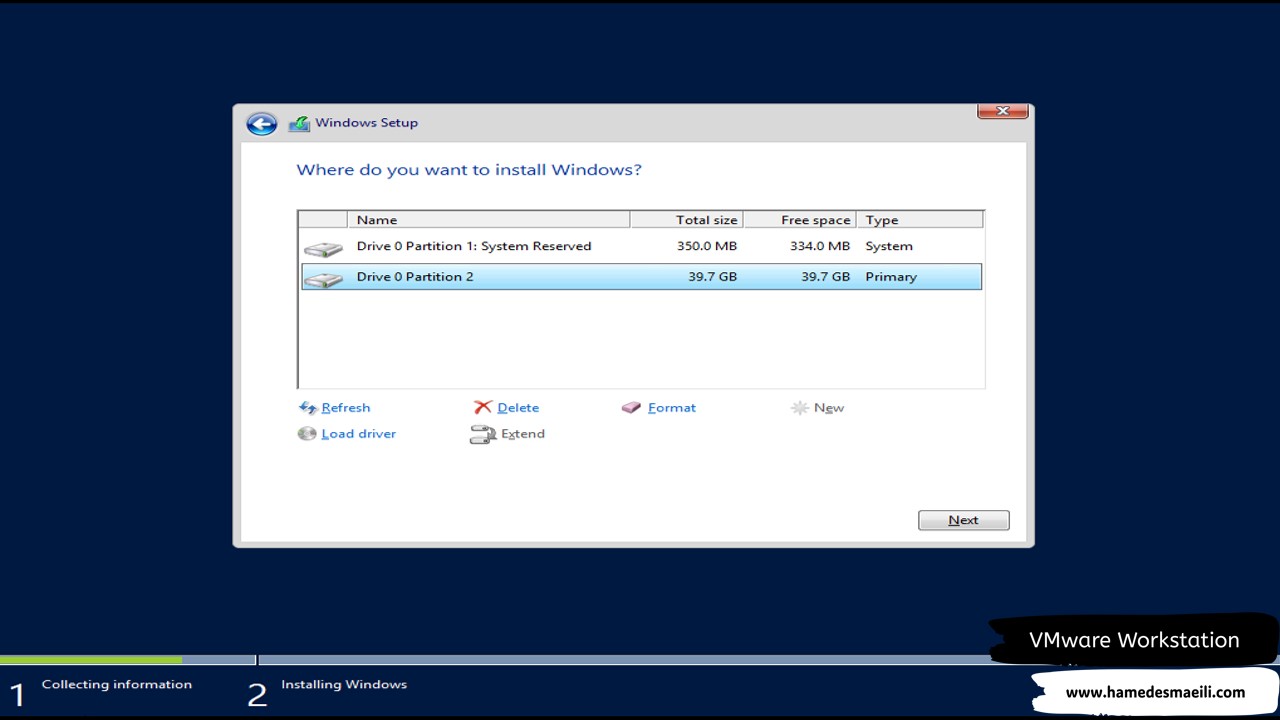Screen dimensions: 1280x720
Task: Click the 334.0 MB free space cell
Action: coord(819,246)
